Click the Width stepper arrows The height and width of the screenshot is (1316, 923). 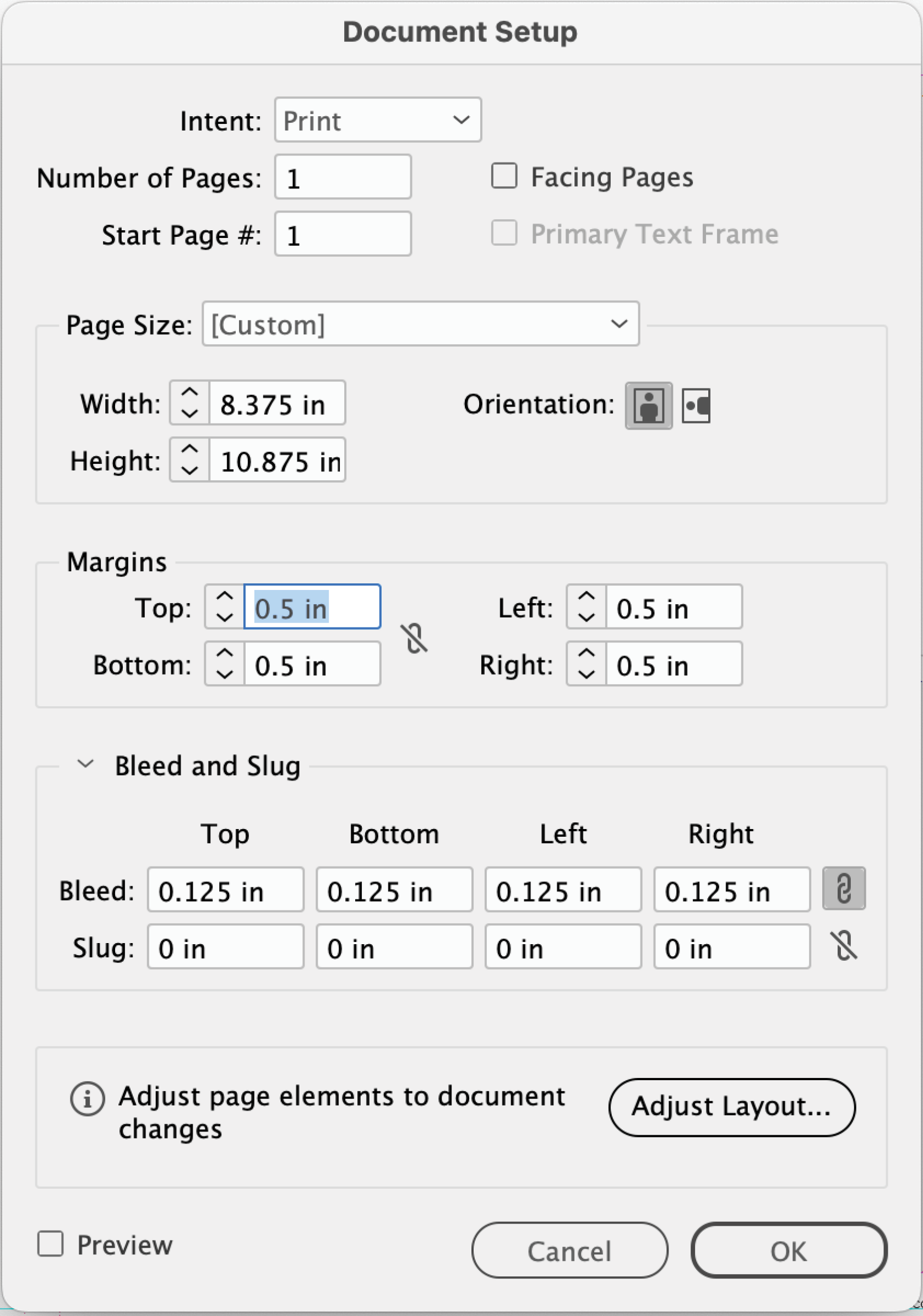189,402
